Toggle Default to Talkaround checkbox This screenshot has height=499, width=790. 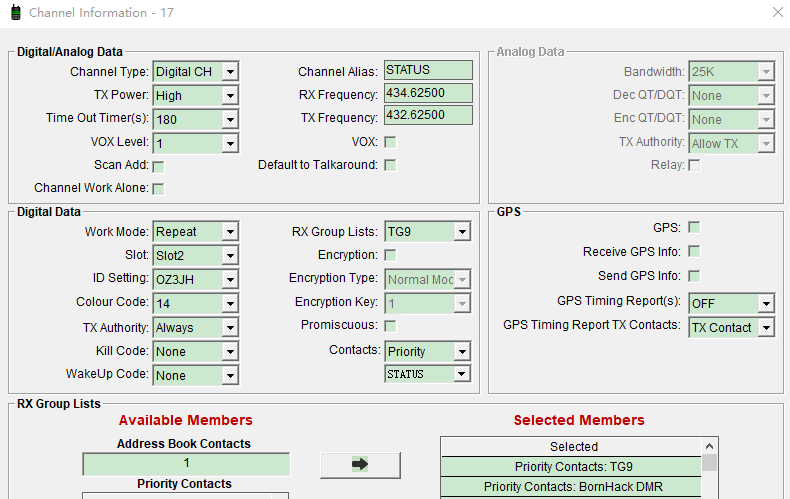pos(390,166)
